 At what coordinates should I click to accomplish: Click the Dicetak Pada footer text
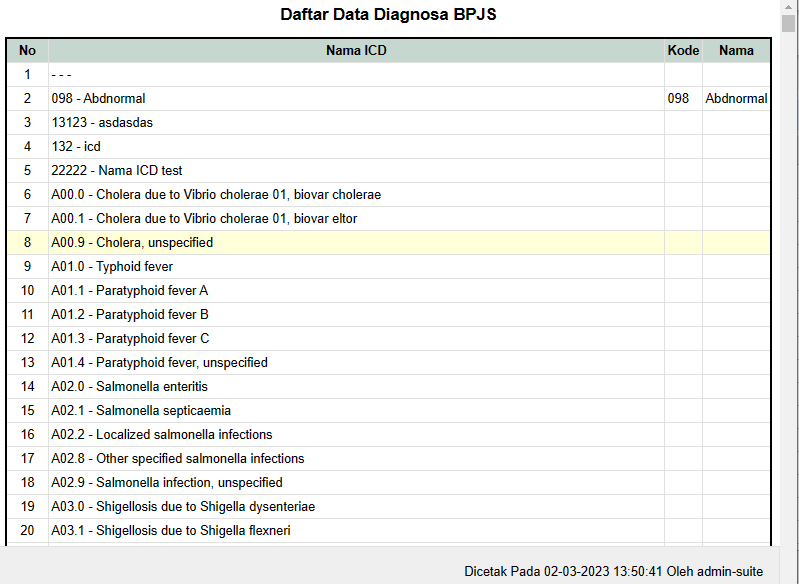614,571
